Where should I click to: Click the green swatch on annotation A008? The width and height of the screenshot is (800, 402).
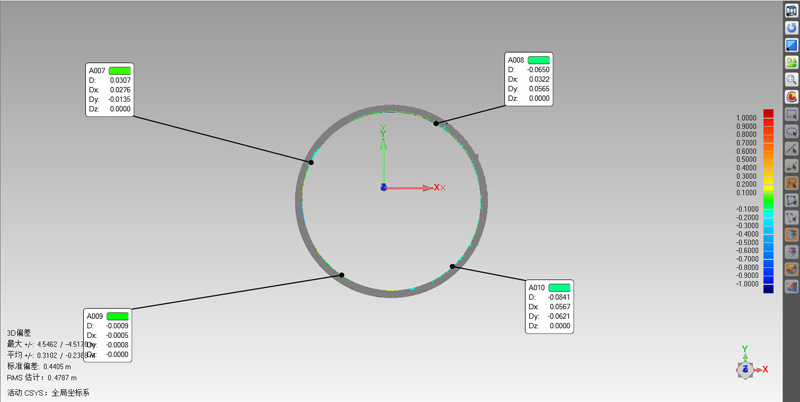(x=539, y=60)
